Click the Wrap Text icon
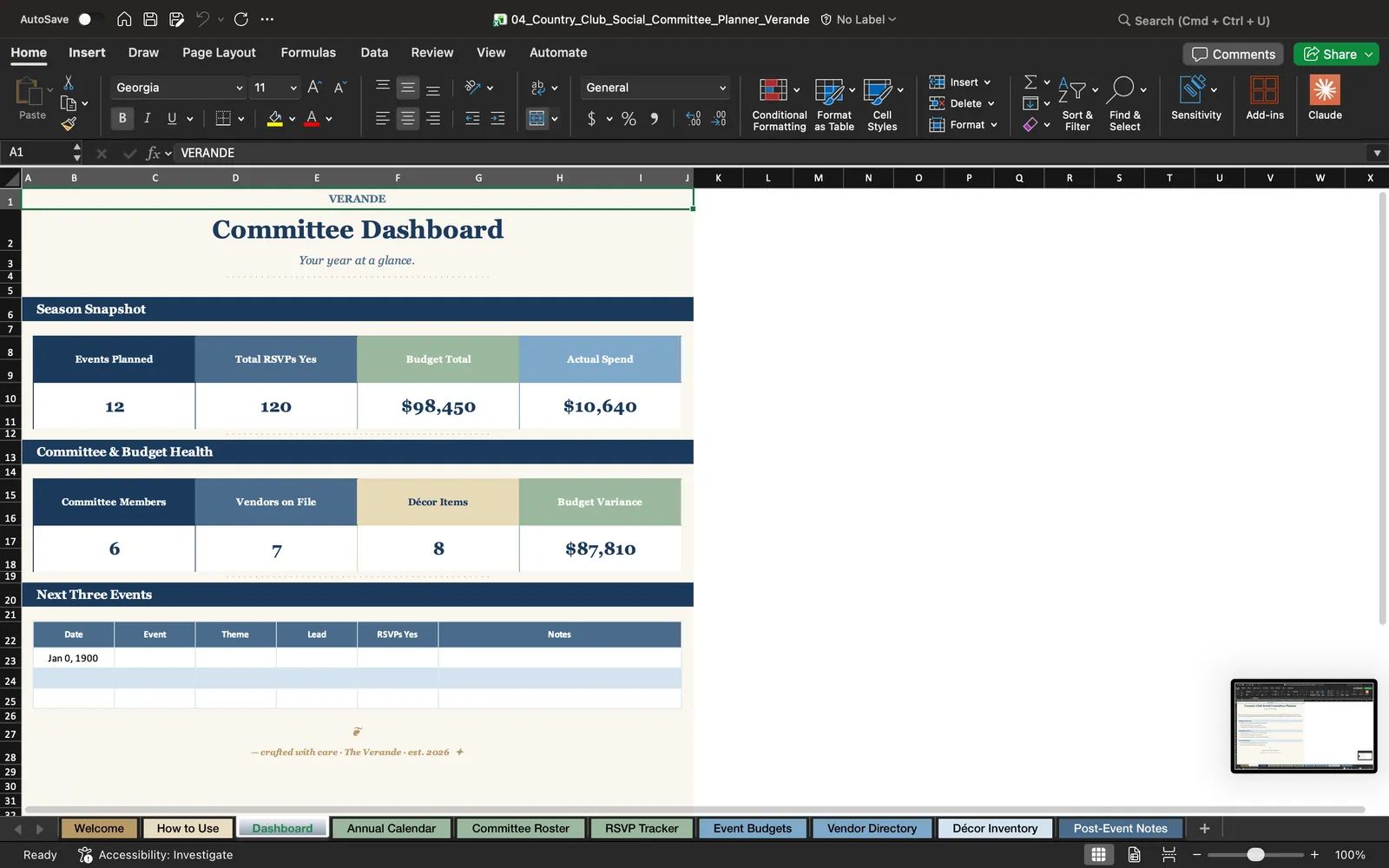1389x868 pixels. (x=537, y=88)
